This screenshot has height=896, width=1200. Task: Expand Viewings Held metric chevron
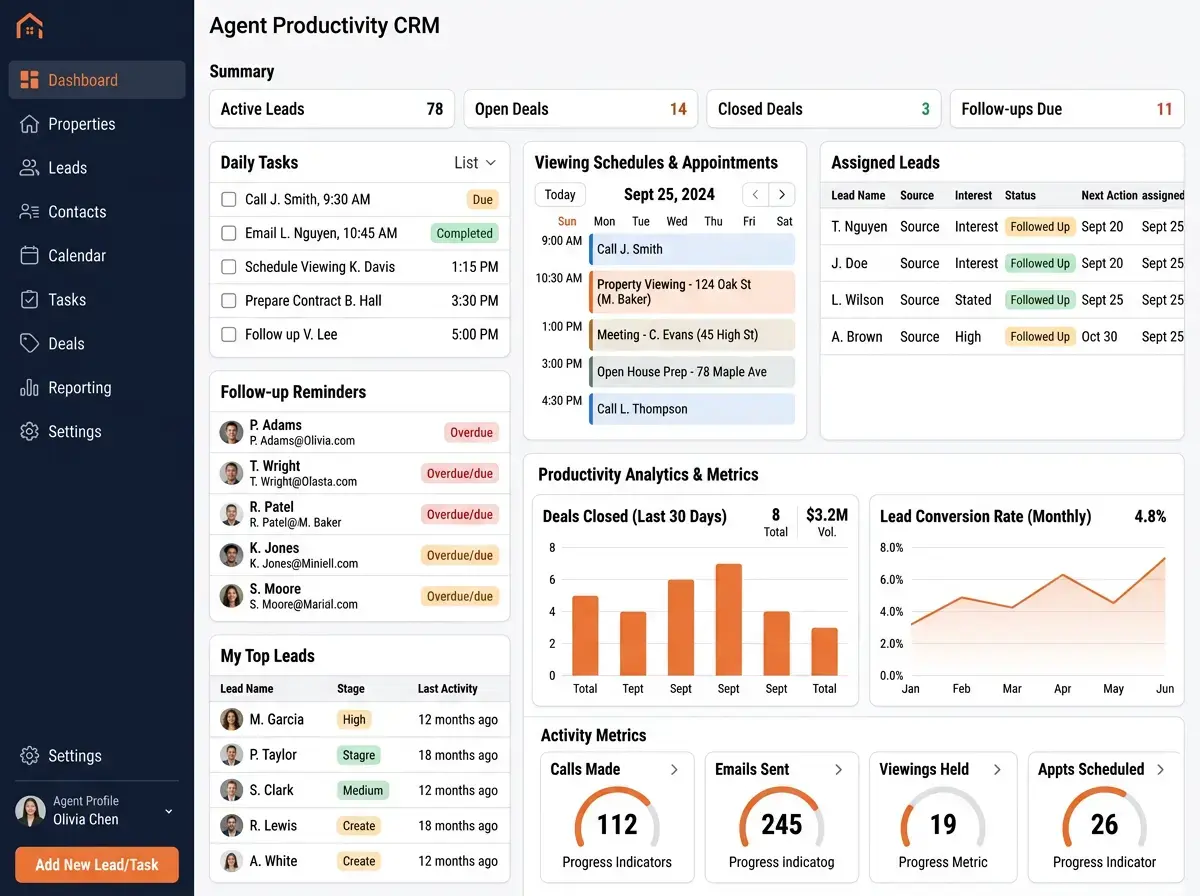[x=997, y=769]
